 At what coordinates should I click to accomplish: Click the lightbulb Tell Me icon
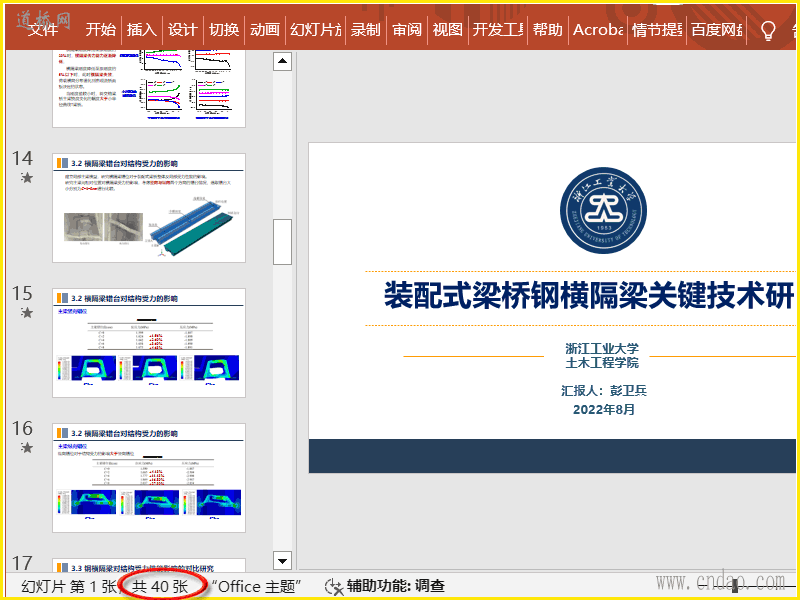coord(768,30)
